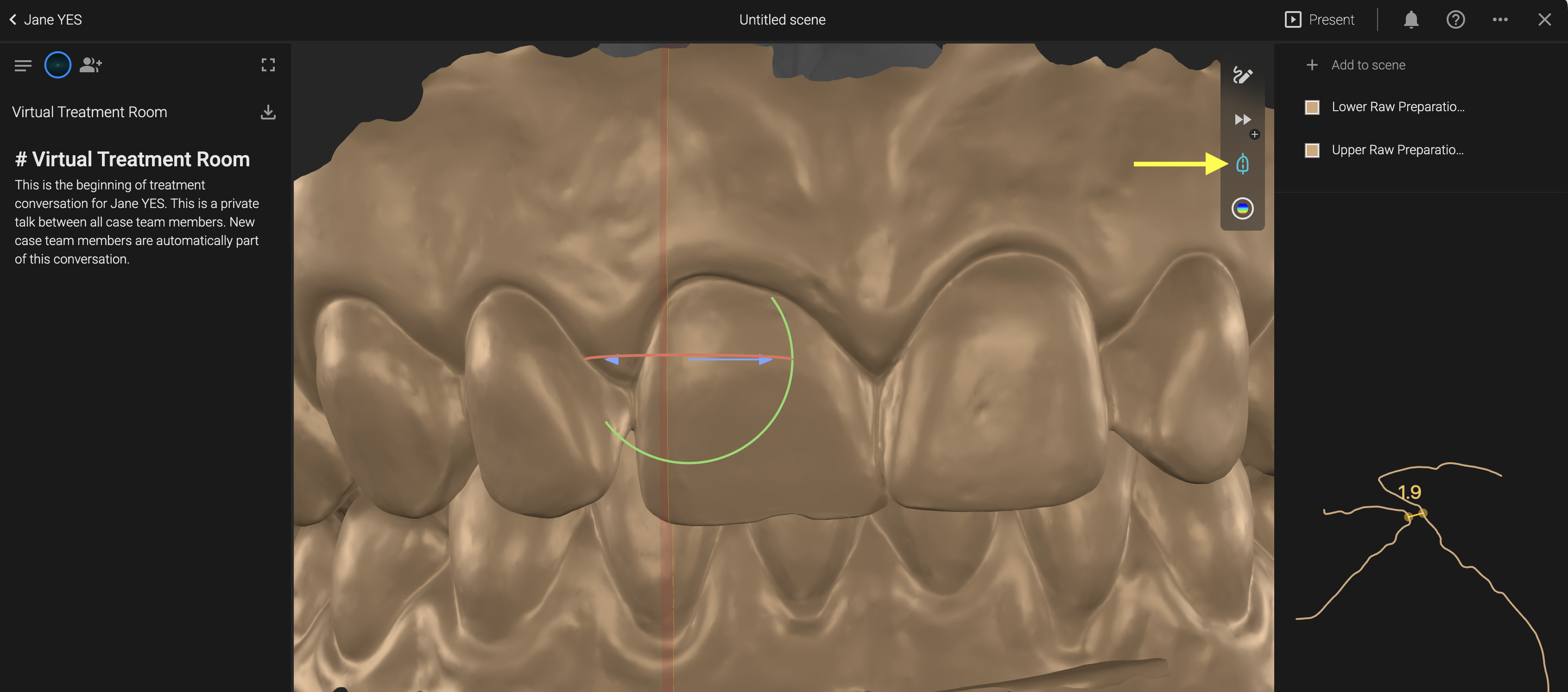This screenshot has width=1568, height=692.
Task: Download the Virtual Treatment Room conversation
Action: point(268,112)
